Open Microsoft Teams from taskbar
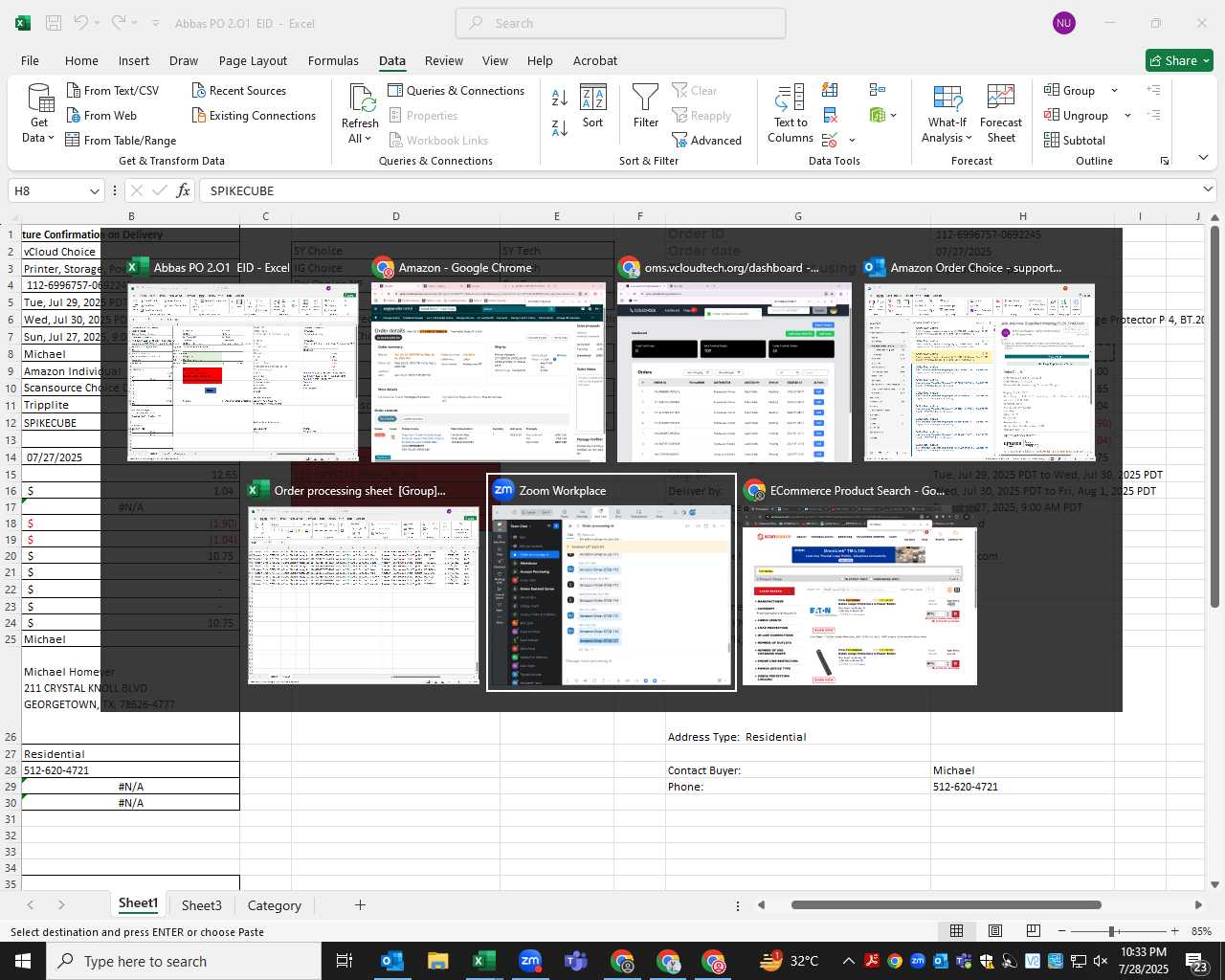The height and width of the screenshot is (980, 1225). click(576, 961)
